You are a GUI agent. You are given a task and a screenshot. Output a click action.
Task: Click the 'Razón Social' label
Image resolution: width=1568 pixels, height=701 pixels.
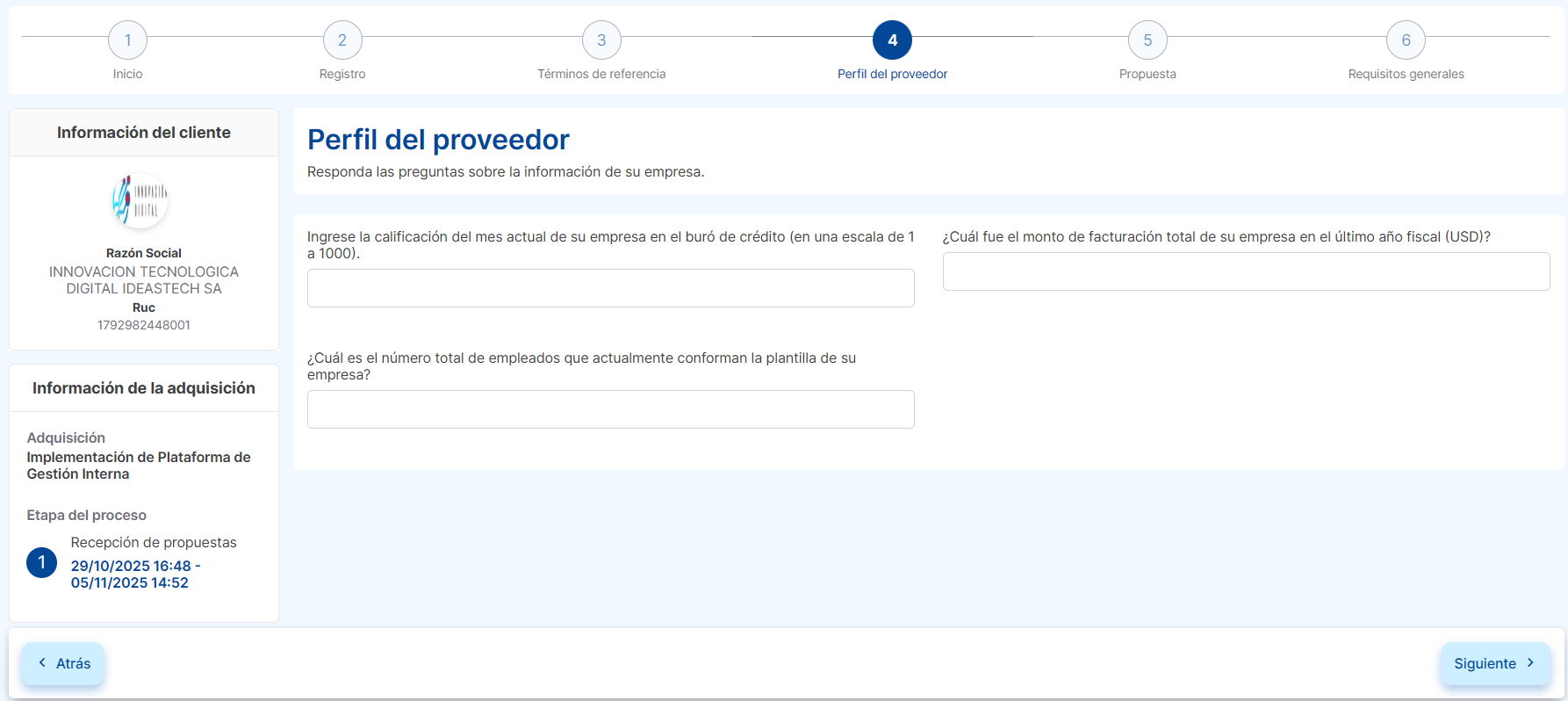[x=144, y=253]
